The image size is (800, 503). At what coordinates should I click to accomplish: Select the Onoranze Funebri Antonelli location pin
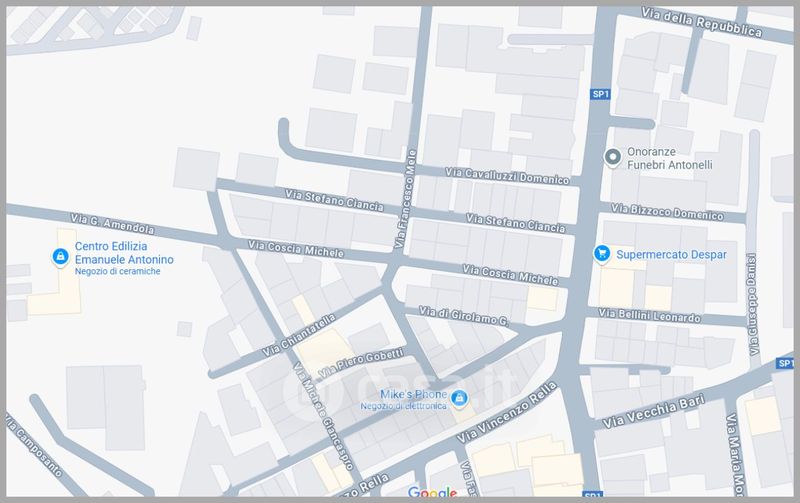[613, 157]
